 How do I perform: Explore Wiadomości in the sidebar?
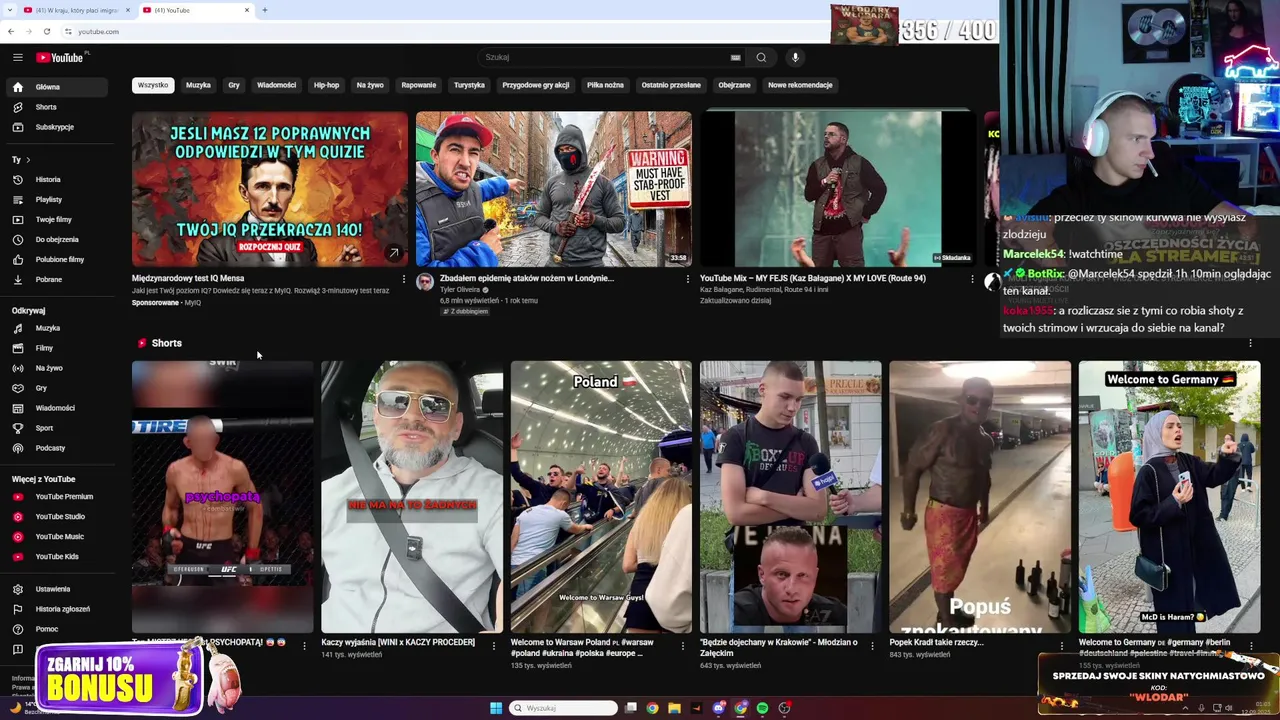tap(56, 408)
